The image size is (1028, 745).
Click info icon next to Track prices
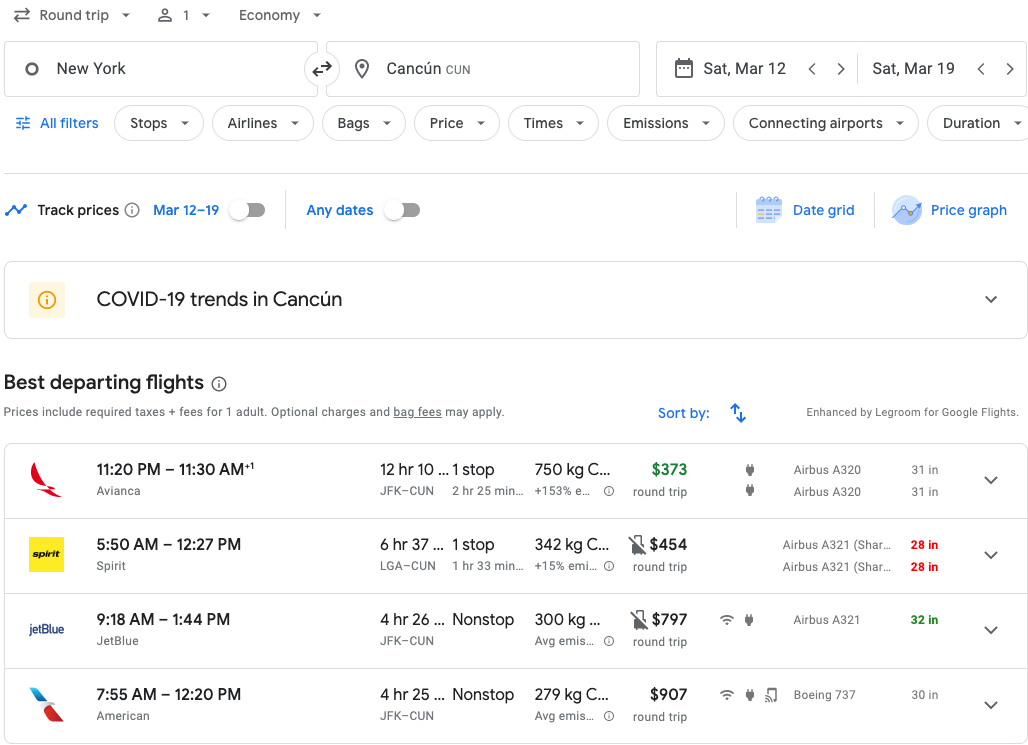click(132, 210)
